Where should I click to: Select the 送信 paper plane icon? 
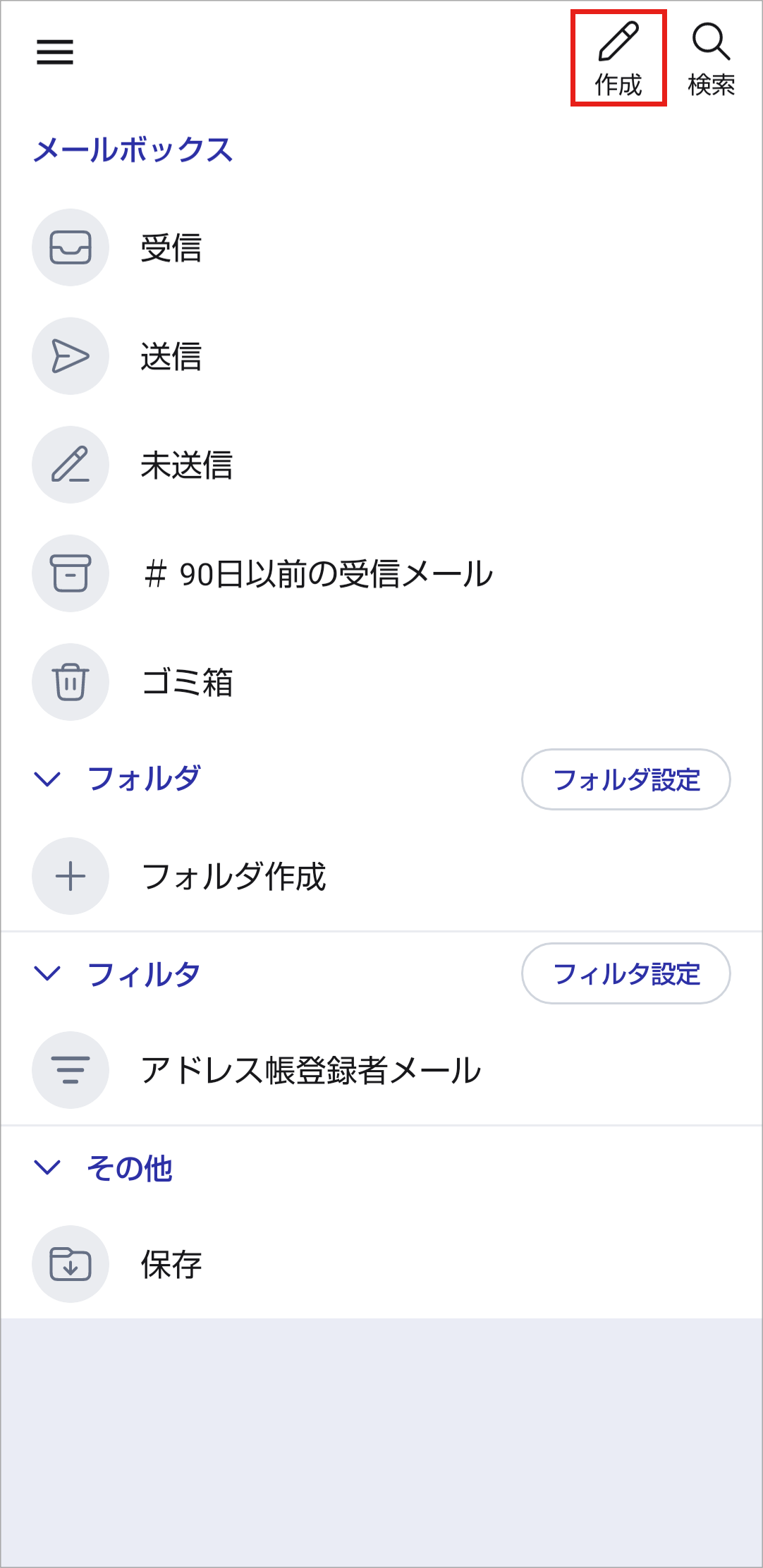click(71, 356)
